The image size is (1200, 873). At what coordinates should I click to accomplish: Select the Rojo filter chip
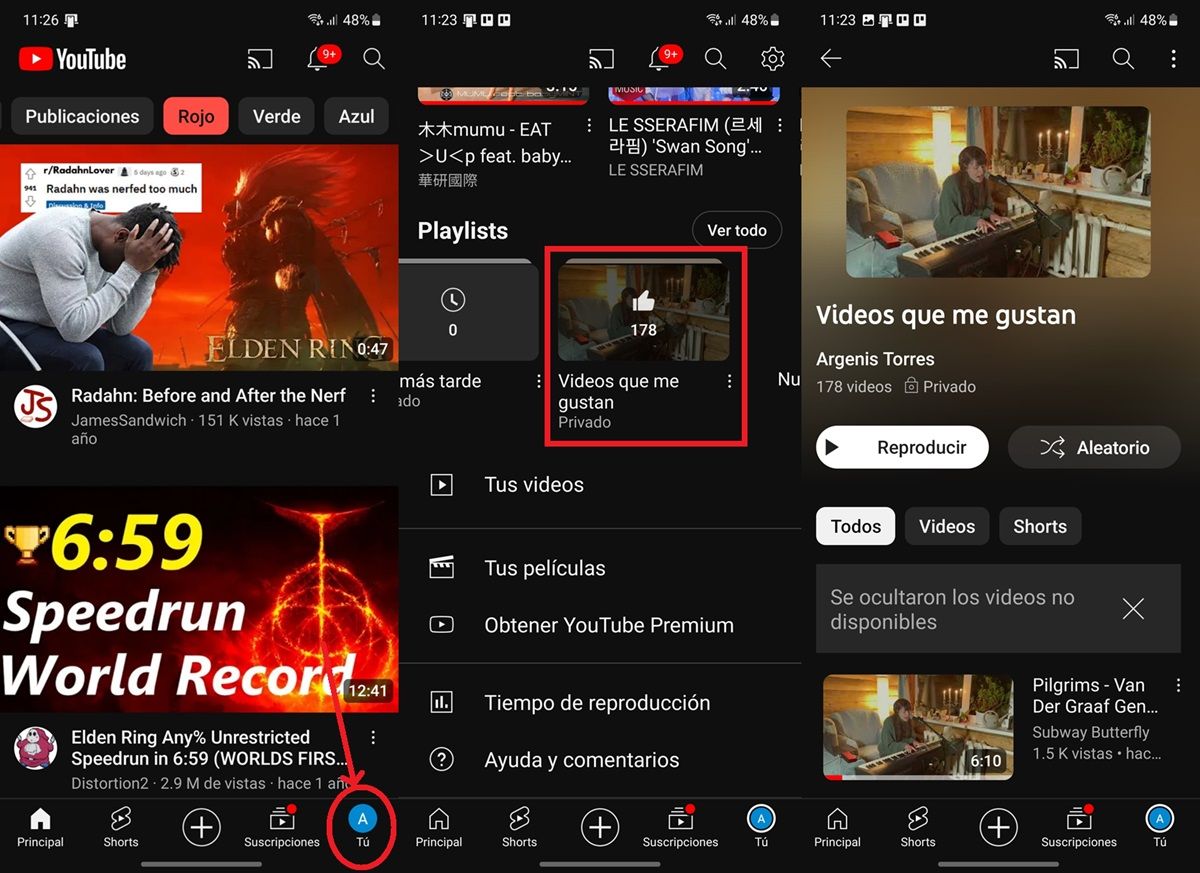click(196, 116)
